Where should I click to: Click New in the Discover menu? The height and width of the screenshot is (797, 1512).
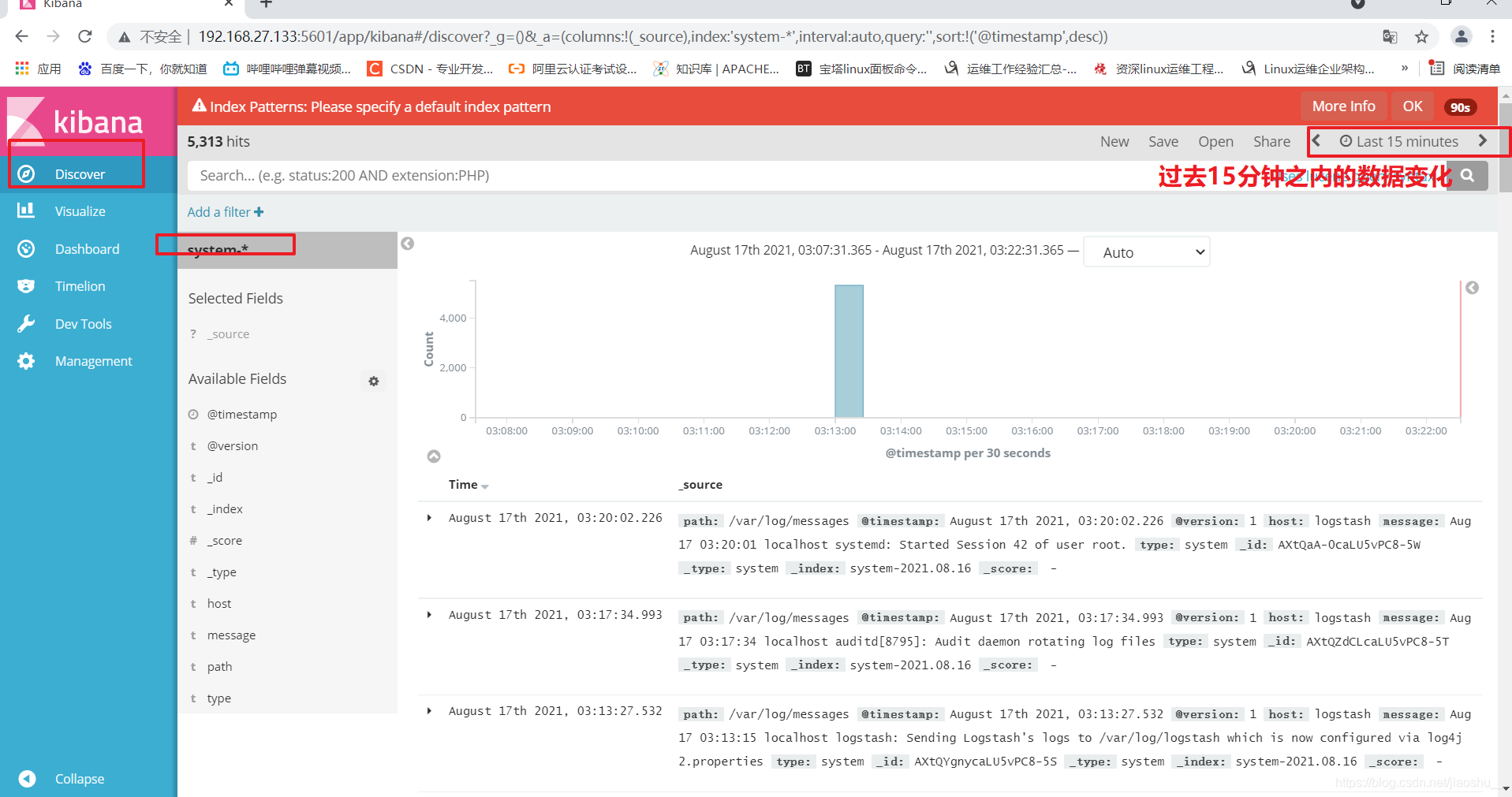coord(1114,141)
